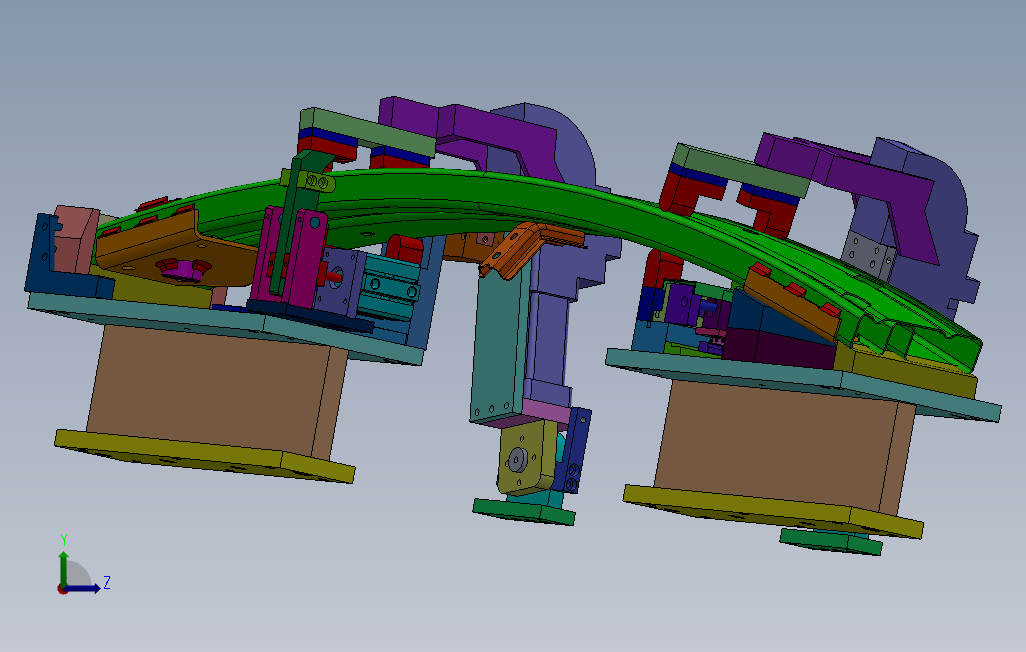Select the green foot plate below the center column
The height and width of the screenshot is (652, 1026).
coord(523,511)
